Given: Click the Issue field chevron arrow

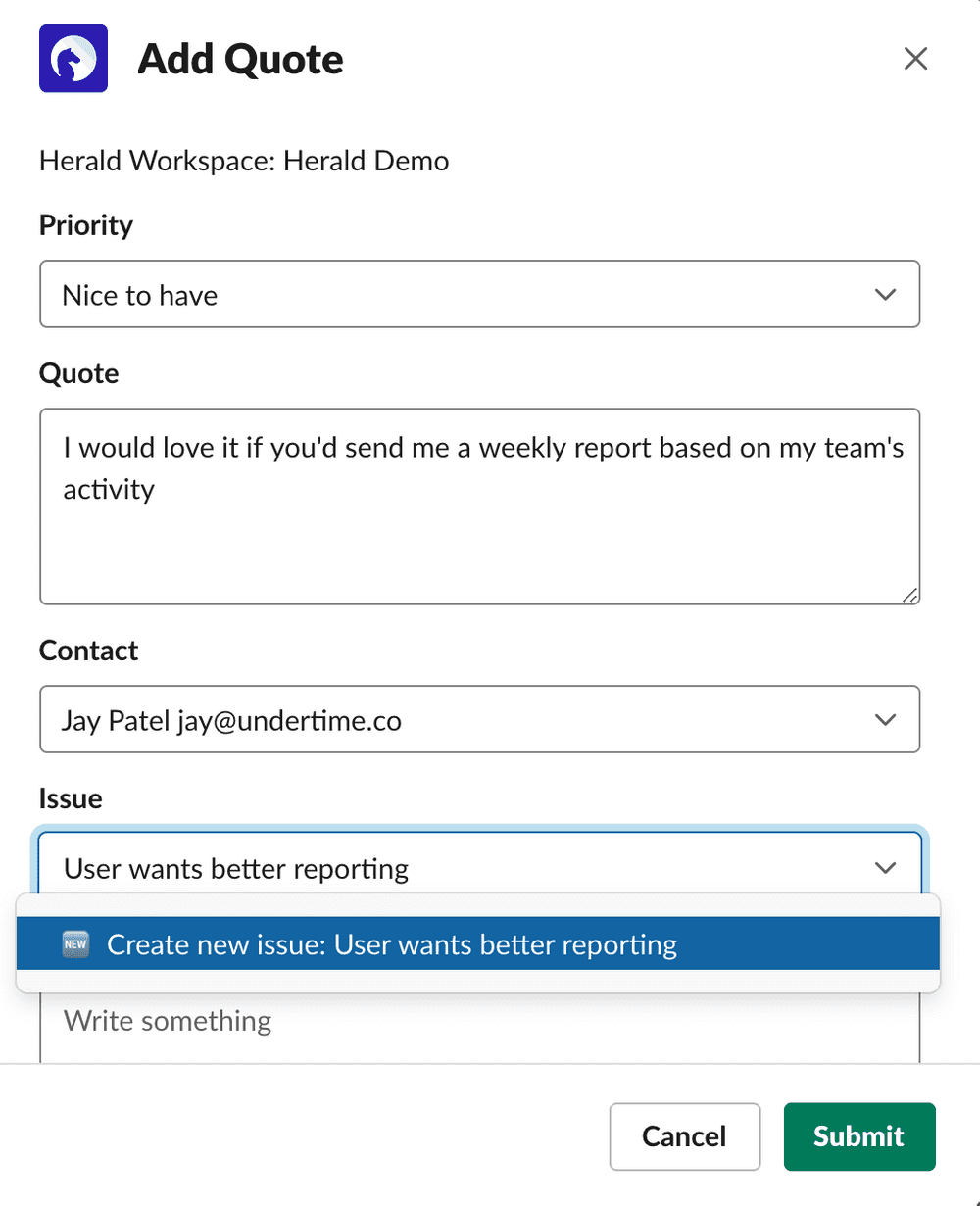Looking at the screenshot, I should 885,867.
